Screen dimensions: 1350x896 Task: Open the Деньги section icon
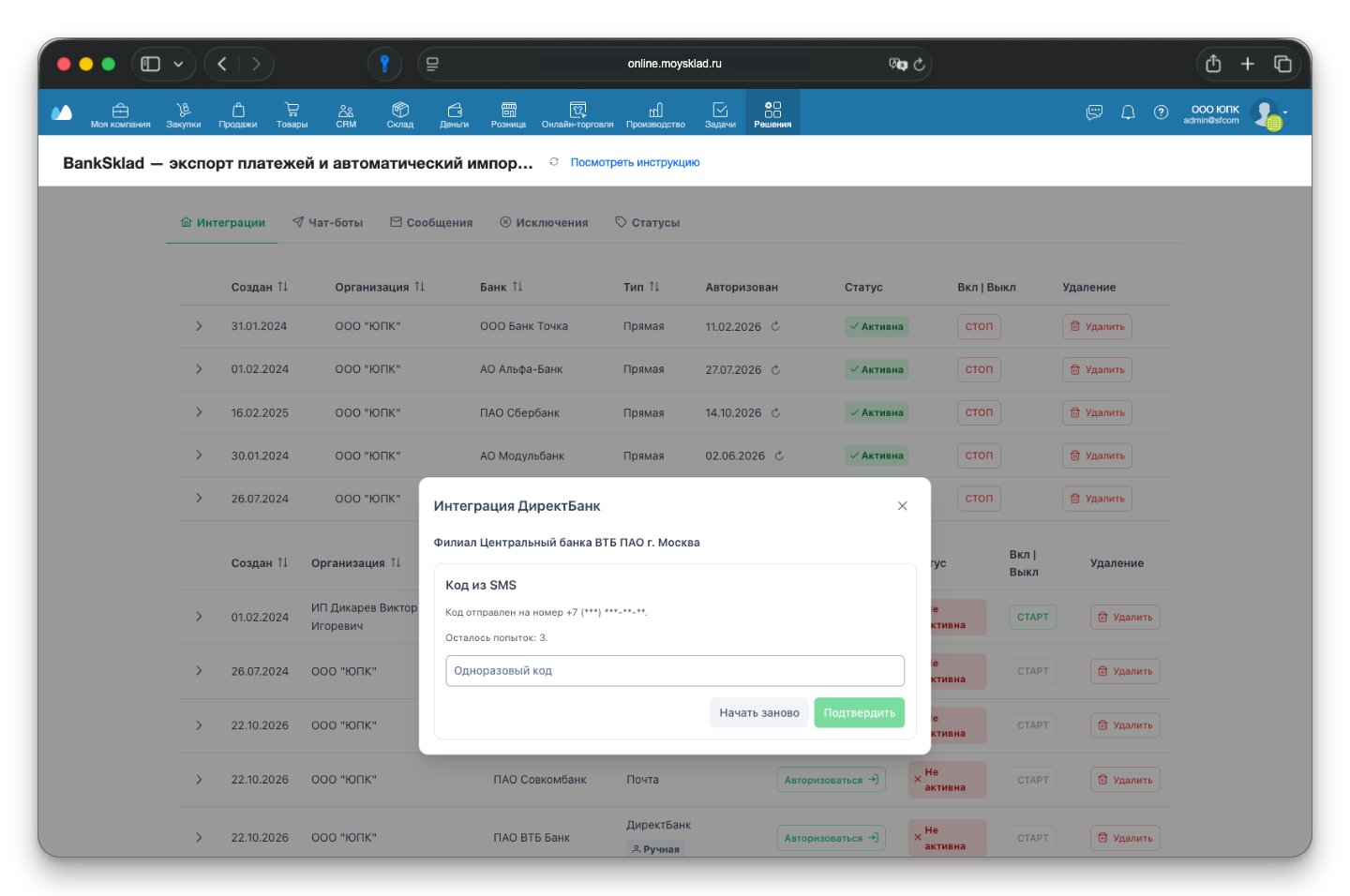[455, 110]
